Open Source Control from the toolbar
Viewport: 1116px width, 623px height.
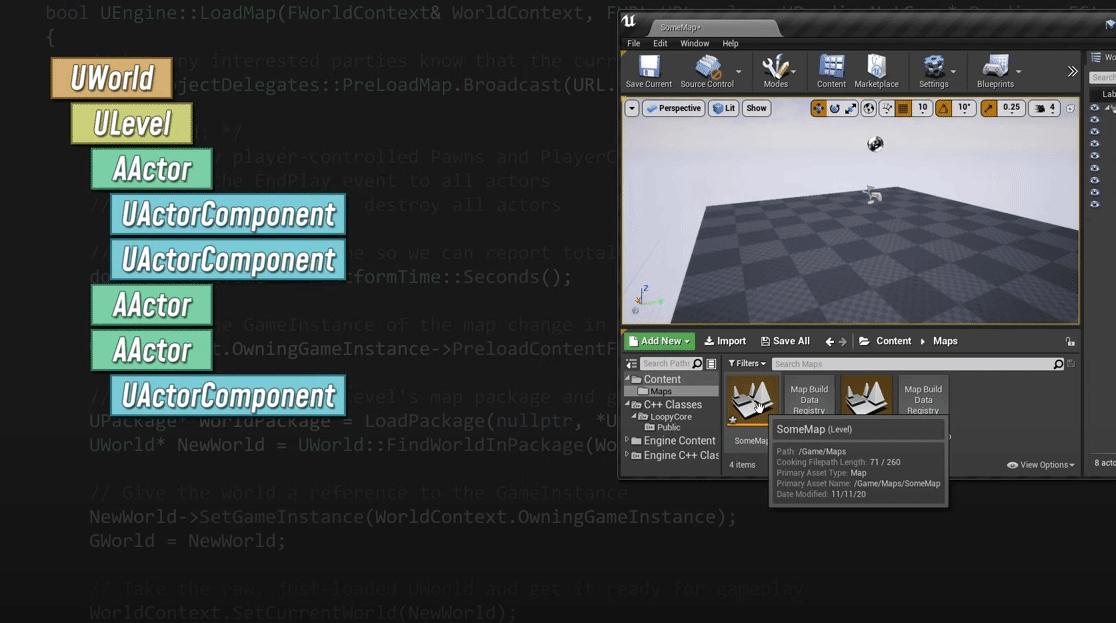point(707,71)
